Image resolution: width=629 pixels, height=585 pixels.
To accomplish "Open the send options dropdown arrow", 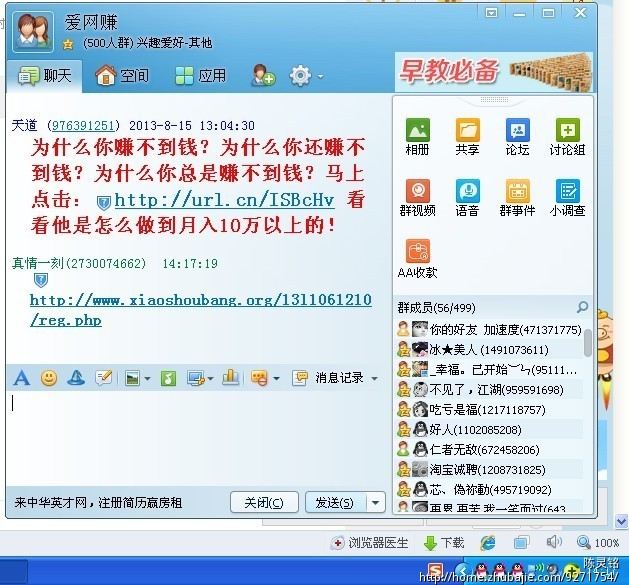I will tap(376, 502).
